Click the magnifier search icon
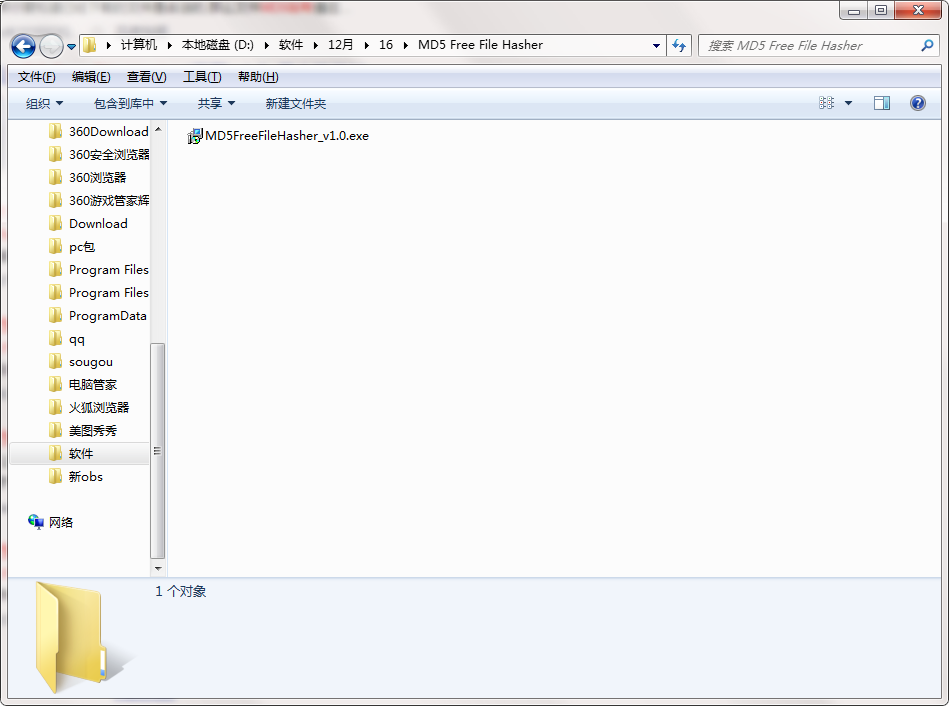 coord(927,45)
